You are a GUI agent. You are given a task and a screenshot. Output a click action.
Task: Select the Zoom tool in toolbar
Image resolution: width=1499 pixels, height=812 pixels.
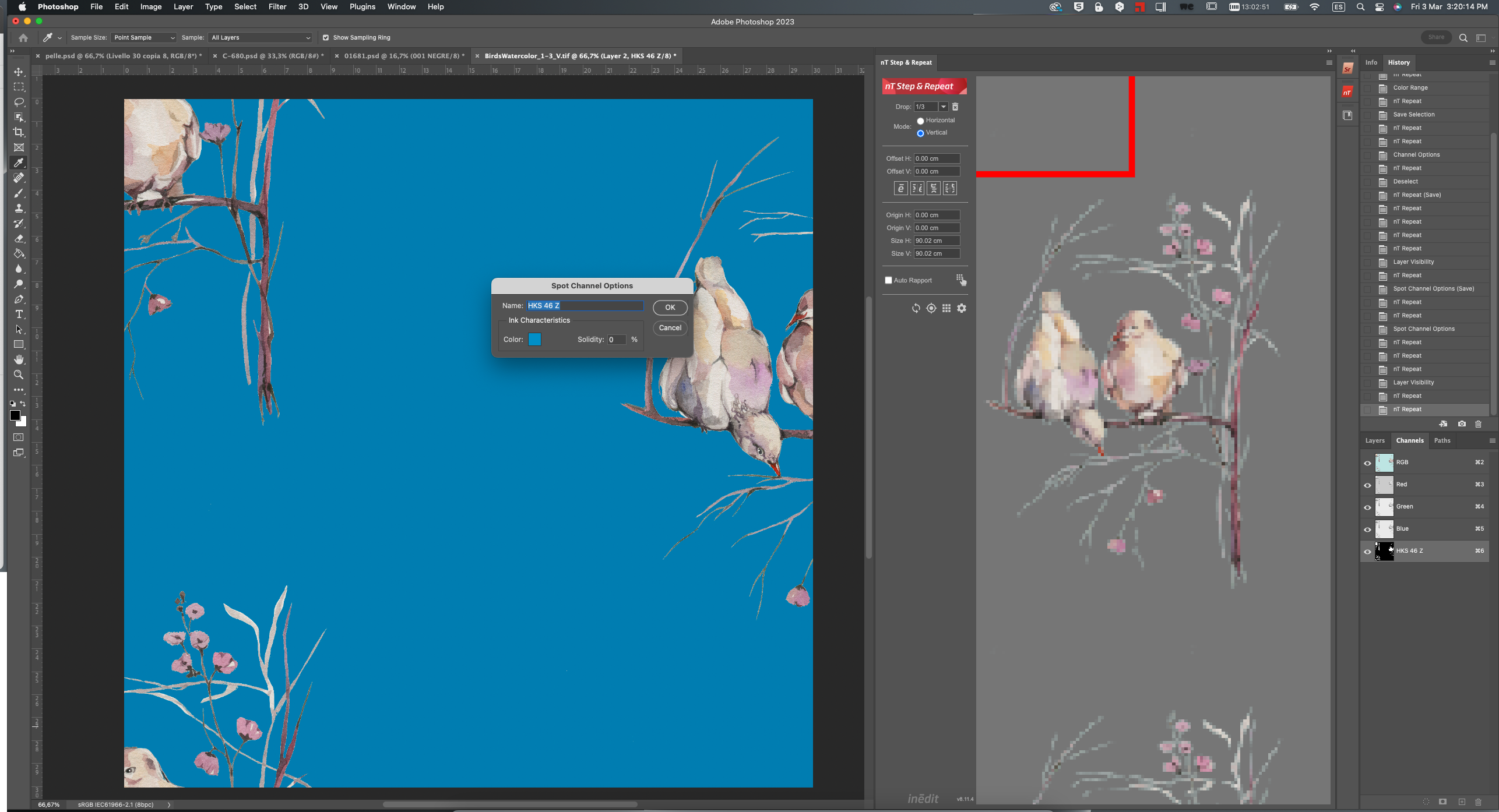point(19,375)
